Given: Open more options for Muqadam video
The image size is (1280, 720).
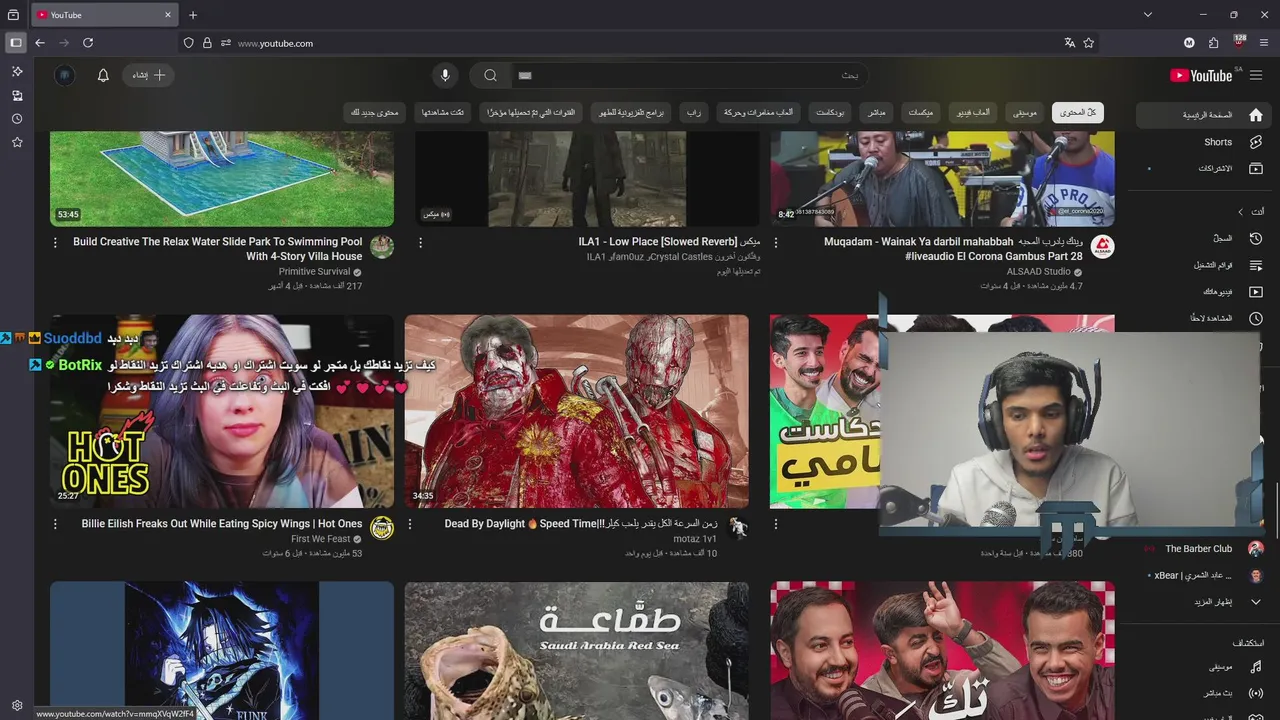Looking at the screenshot, I should [x=776, y=243].
